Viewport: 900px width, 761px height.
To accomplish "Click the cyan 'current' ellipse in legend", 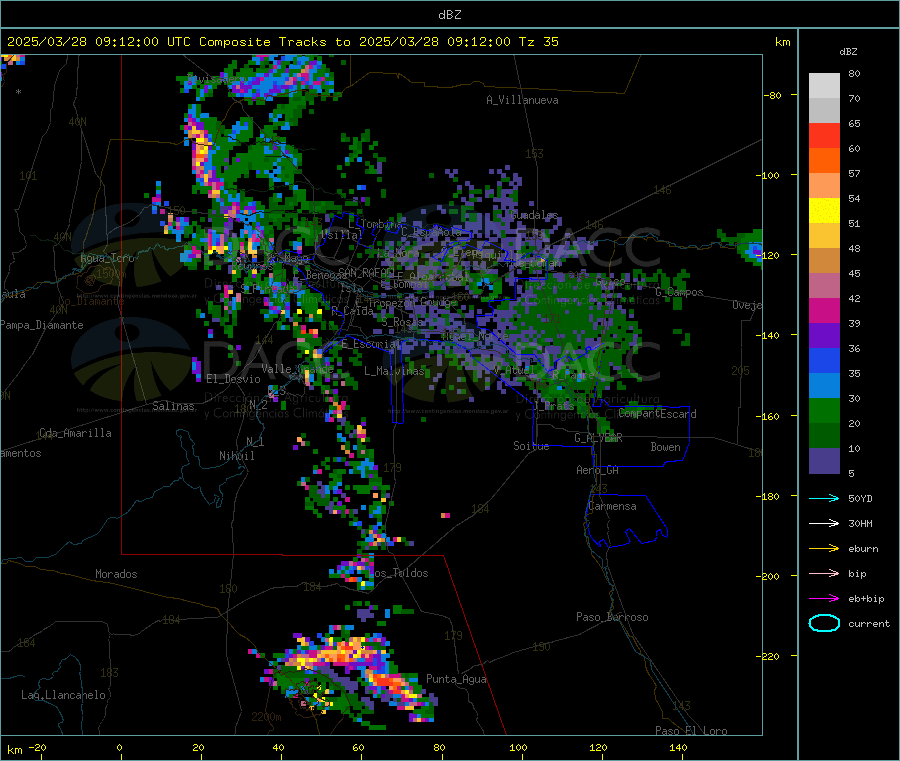I will tap(824, 623).
